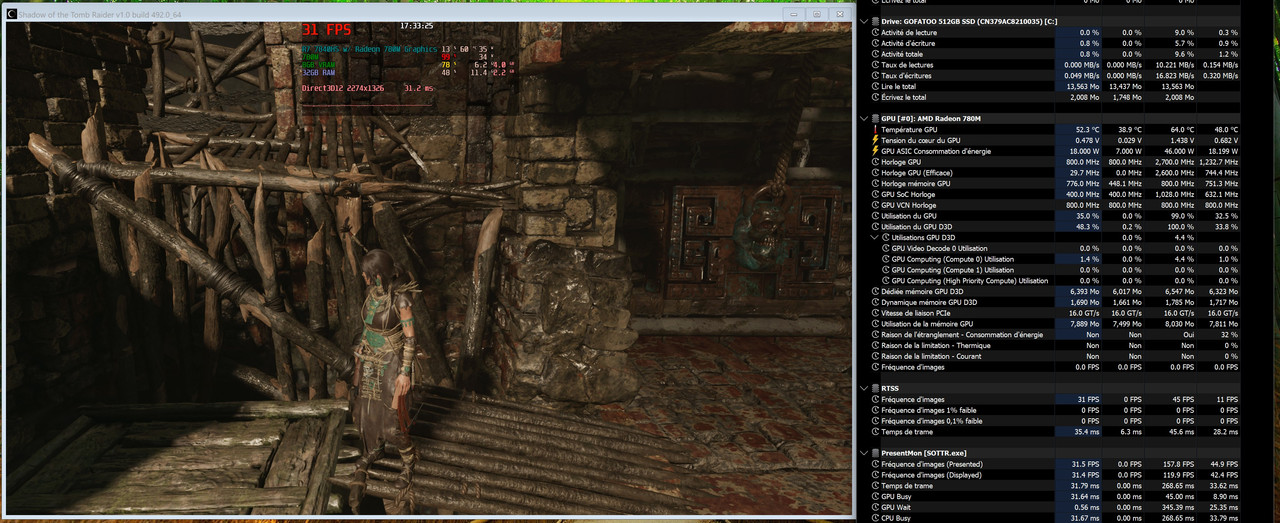Click the lightning icon for Tension du cœur du GPU
The height and width of the screenshot is (523, 1280).
[876, 140]
